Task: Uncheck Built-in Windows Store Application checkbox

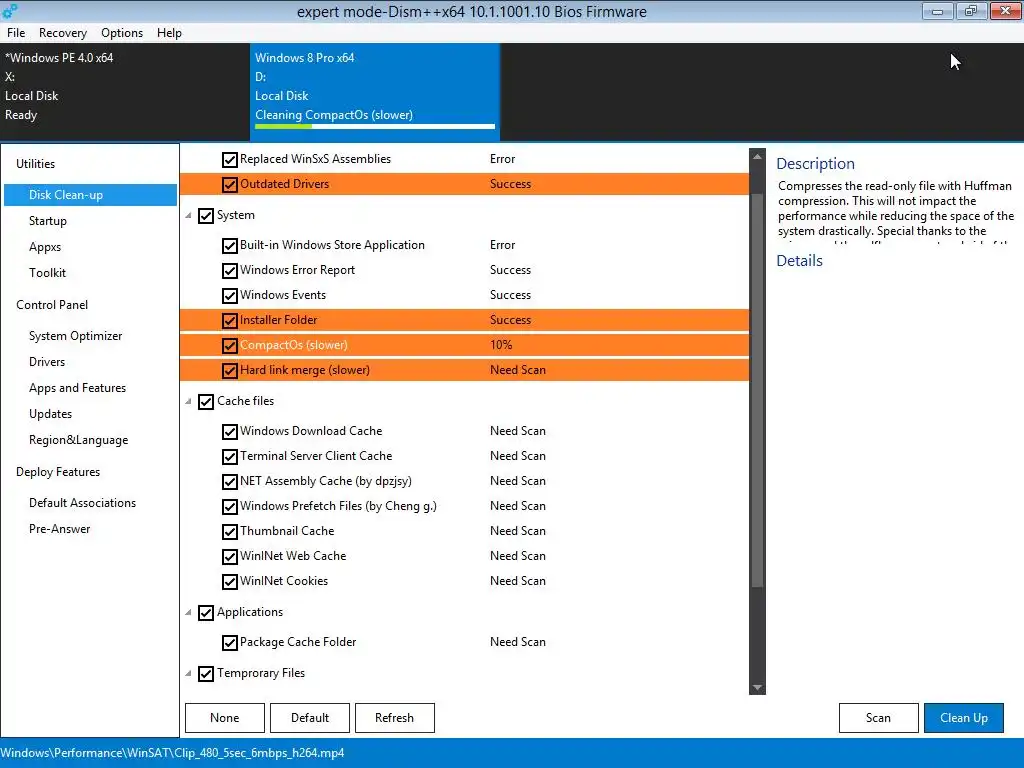Action: [x=229, y=246]
